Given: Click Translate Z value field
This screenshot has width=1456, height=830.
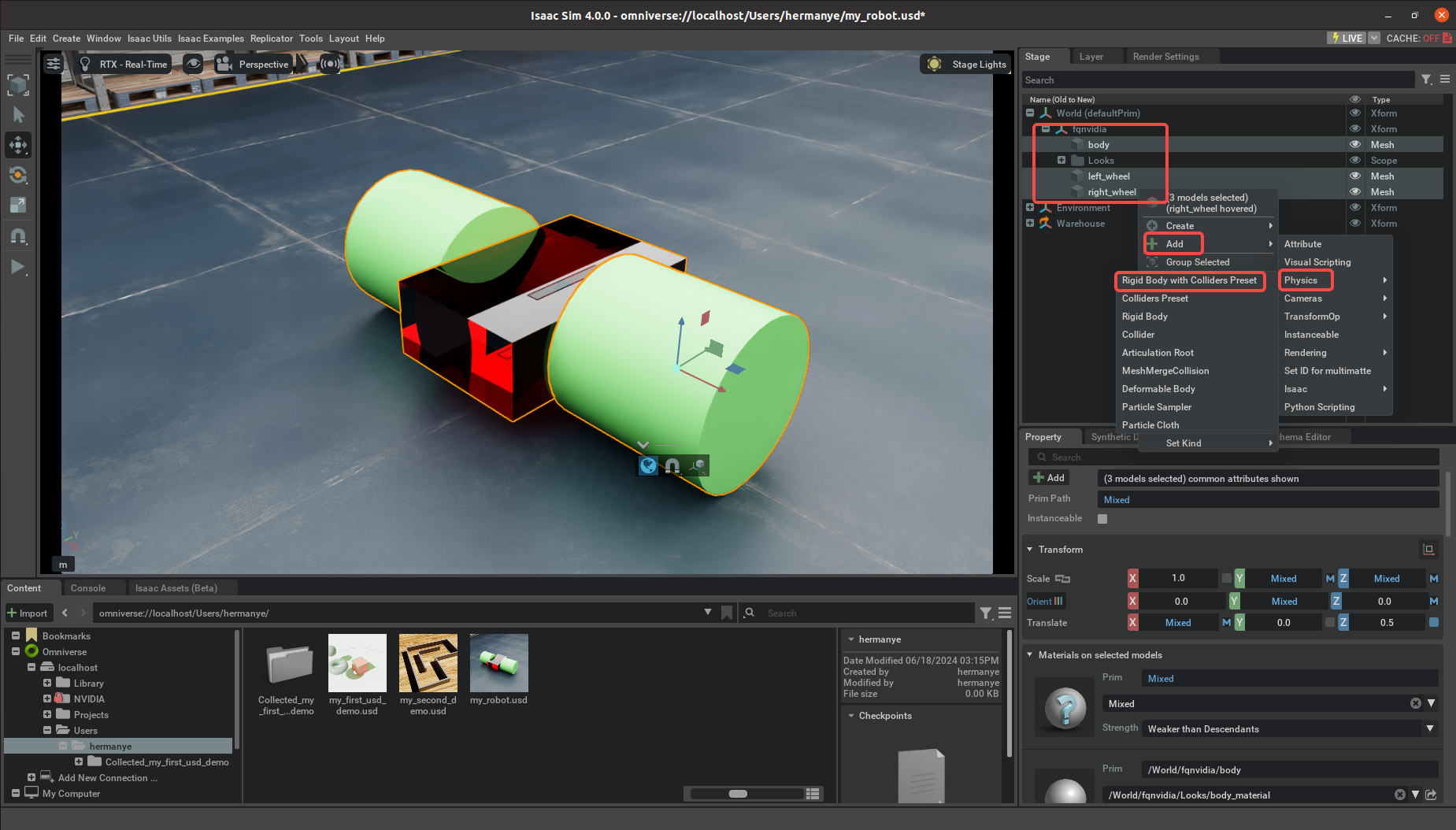Looking at the screenshot, I should tap(1387, 623).
